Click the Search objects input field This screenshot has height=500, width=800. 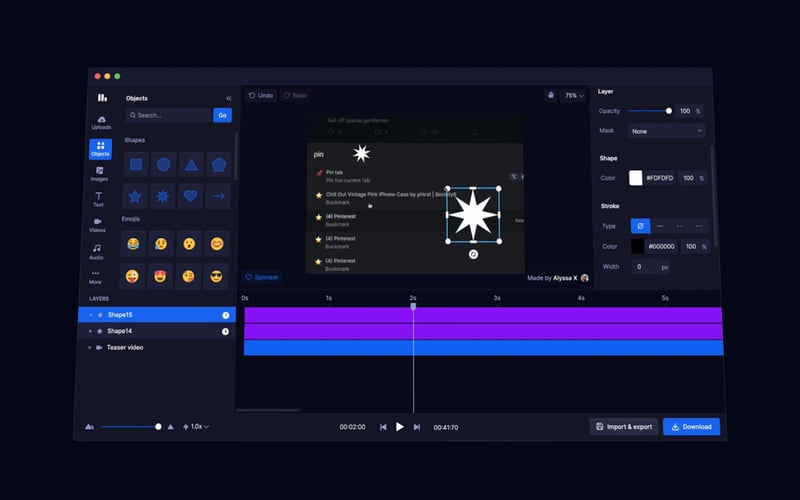click(169, 115)
